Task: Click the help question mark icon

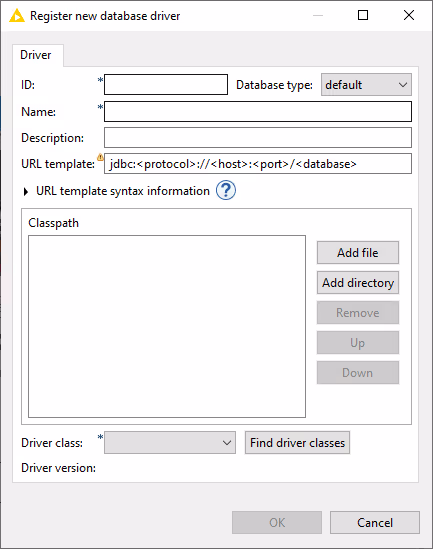Action: (x=226, y=190)
